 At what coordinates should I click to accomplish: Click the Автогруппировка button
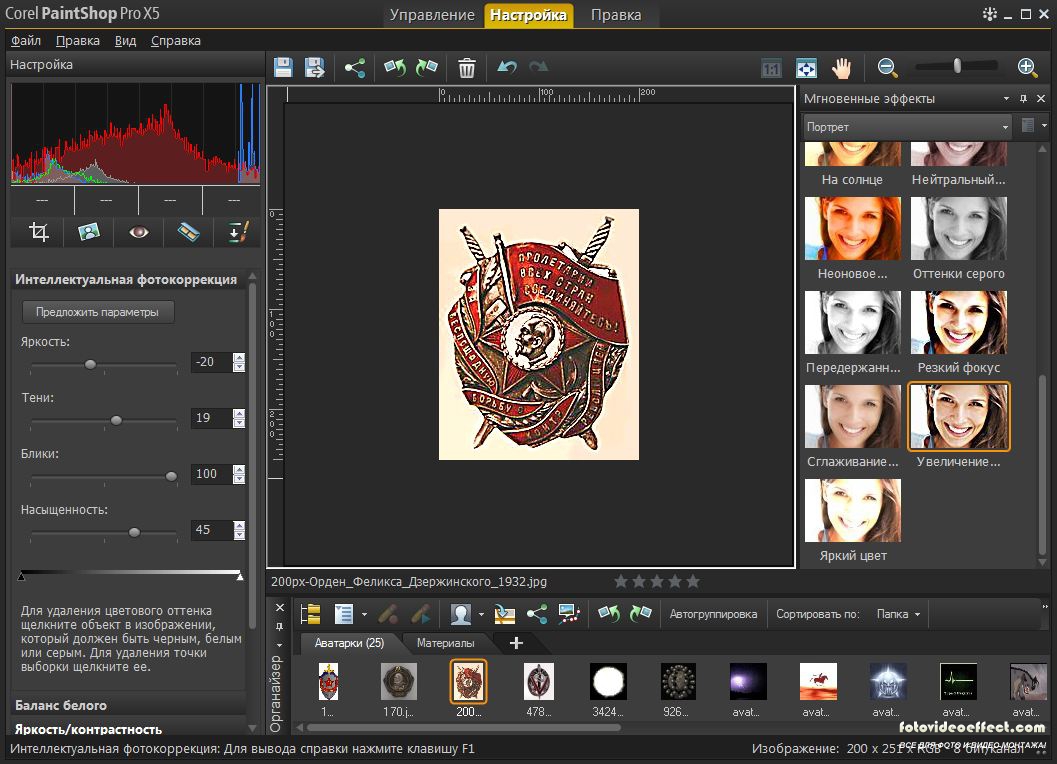click(x=713, y=614)
